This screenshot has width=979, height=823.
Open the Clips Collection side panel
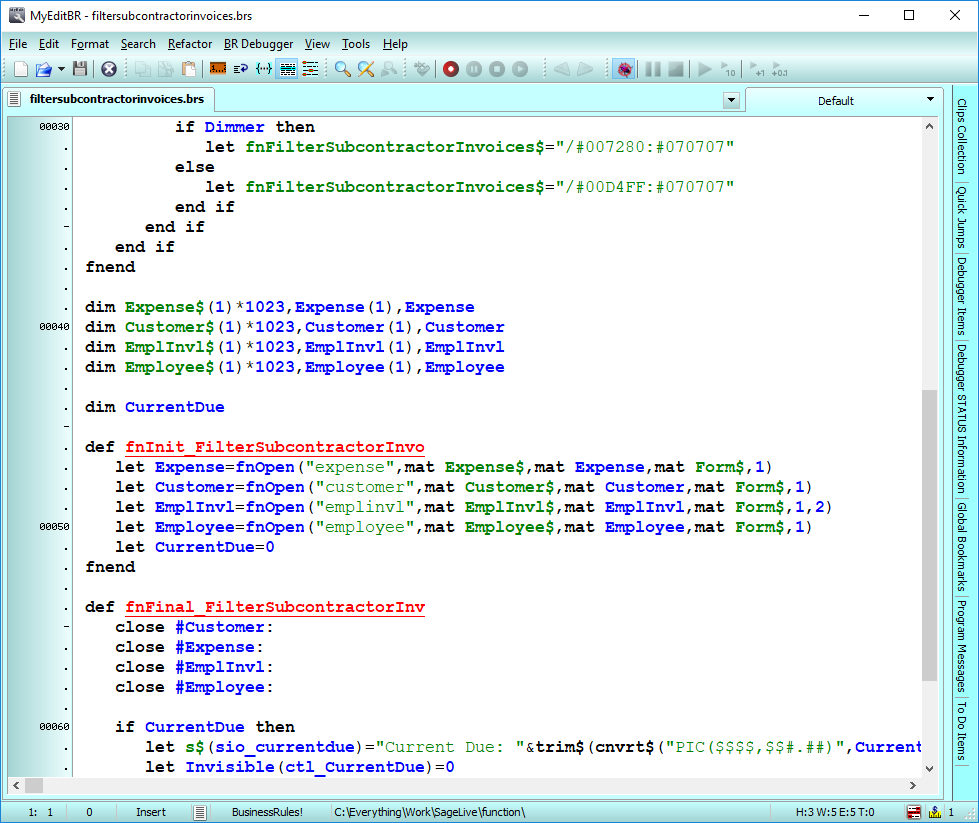coord(961,137)
